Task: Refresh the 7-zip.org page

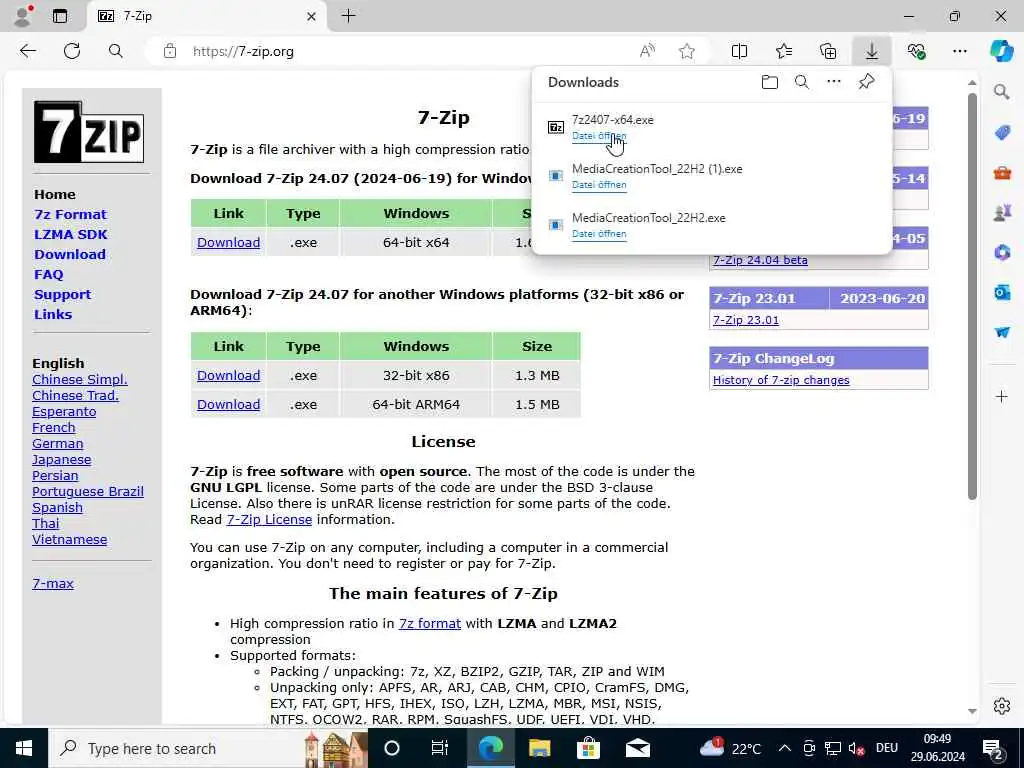Action: pos(72,51)
